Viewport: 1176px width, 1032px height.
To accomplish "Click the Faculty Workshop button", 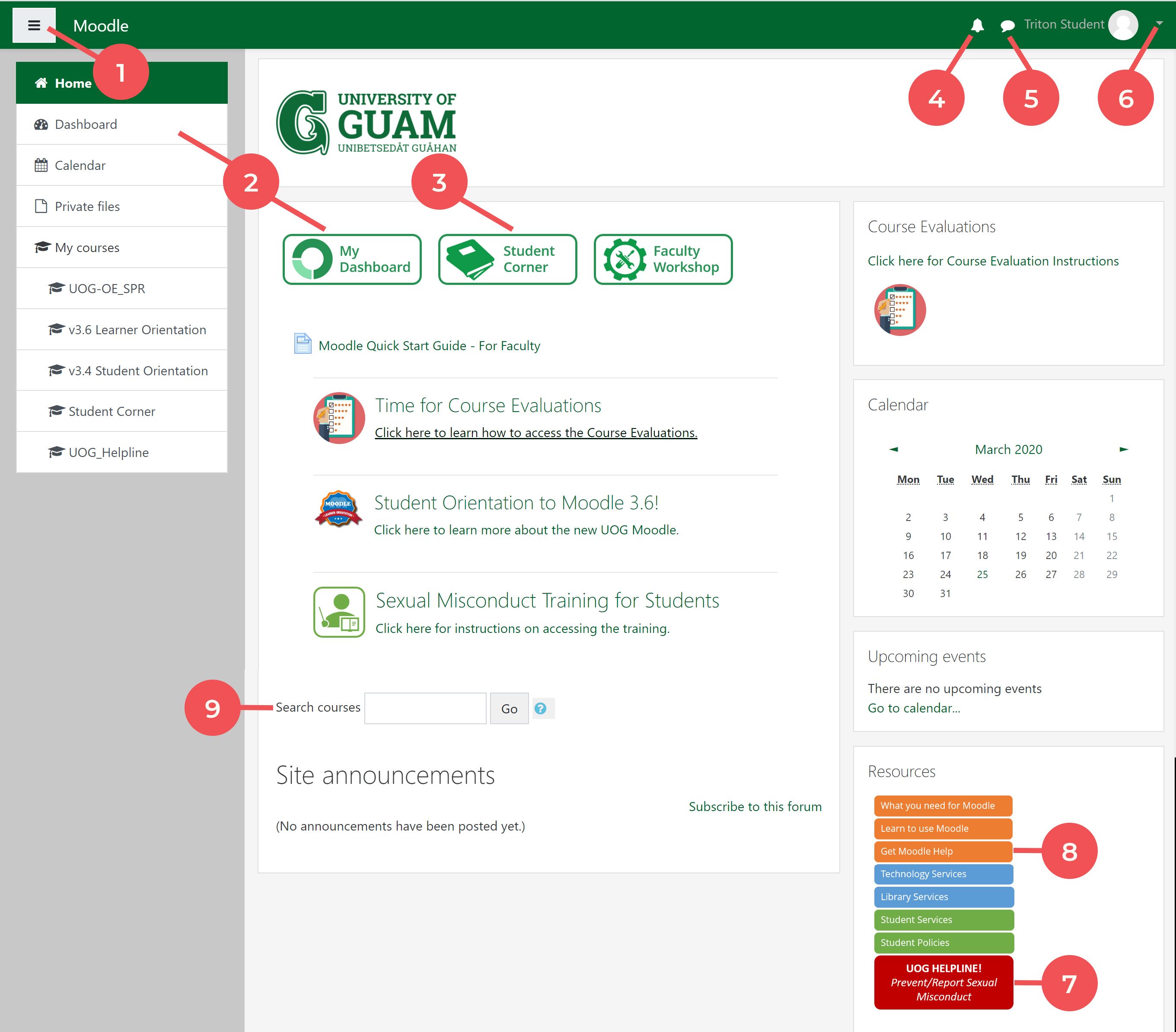I will [x=663, y=259].
